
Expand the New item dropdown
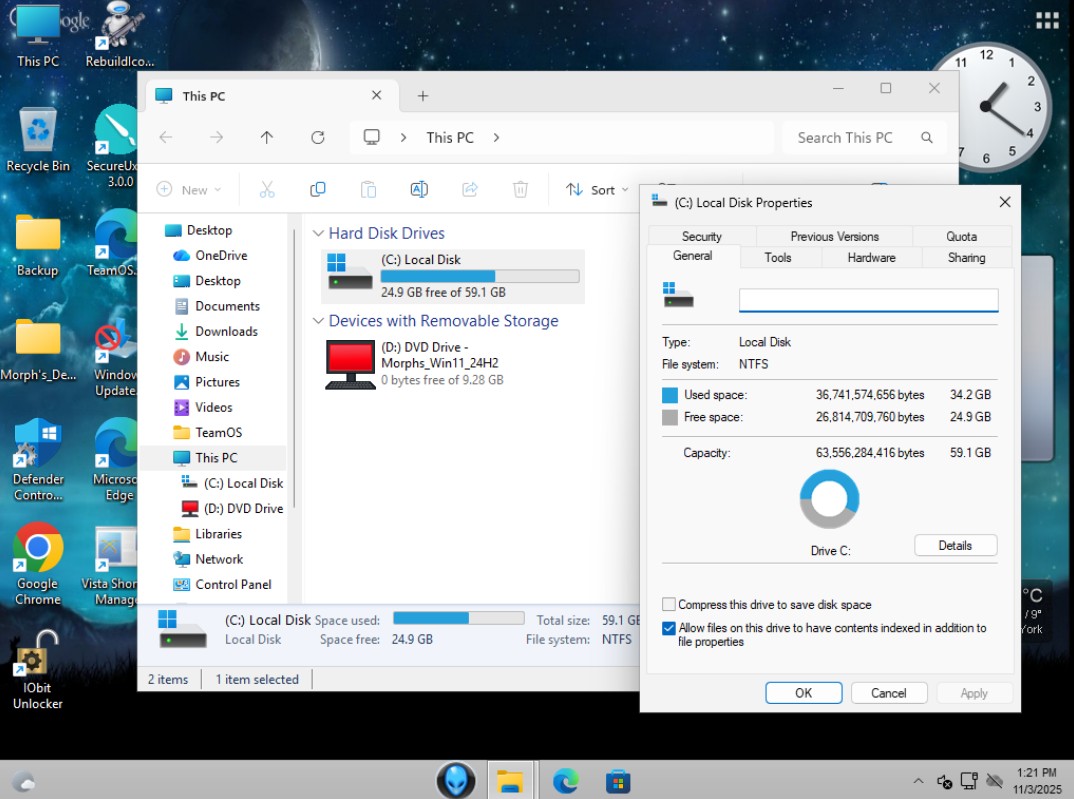[189, 190]
